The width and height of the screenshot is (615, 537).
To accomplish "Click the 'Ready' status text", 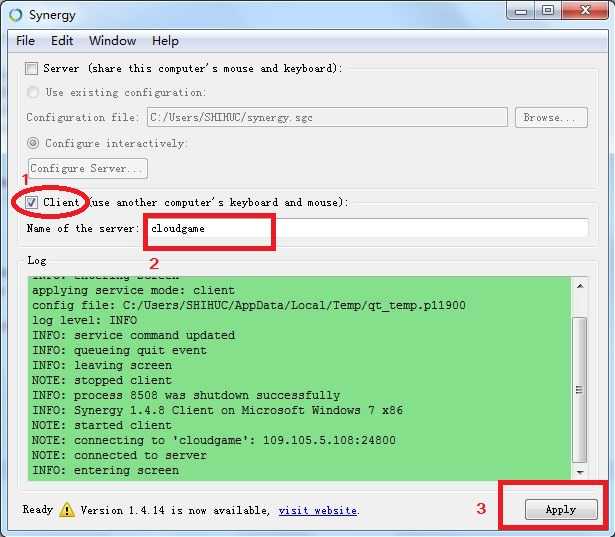I will coord(38,510).
